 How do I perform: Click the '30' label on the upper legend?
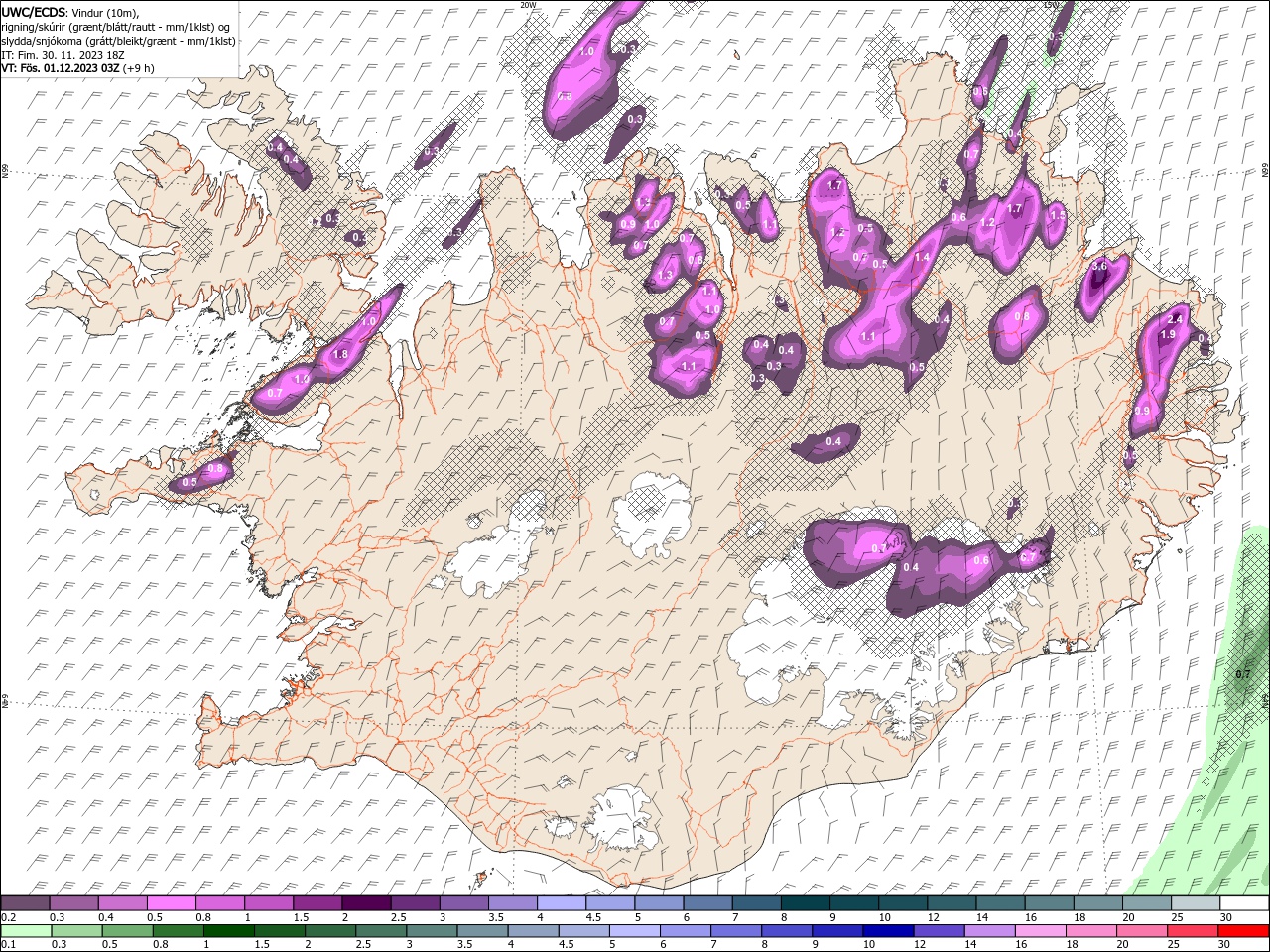[1226, 917]
